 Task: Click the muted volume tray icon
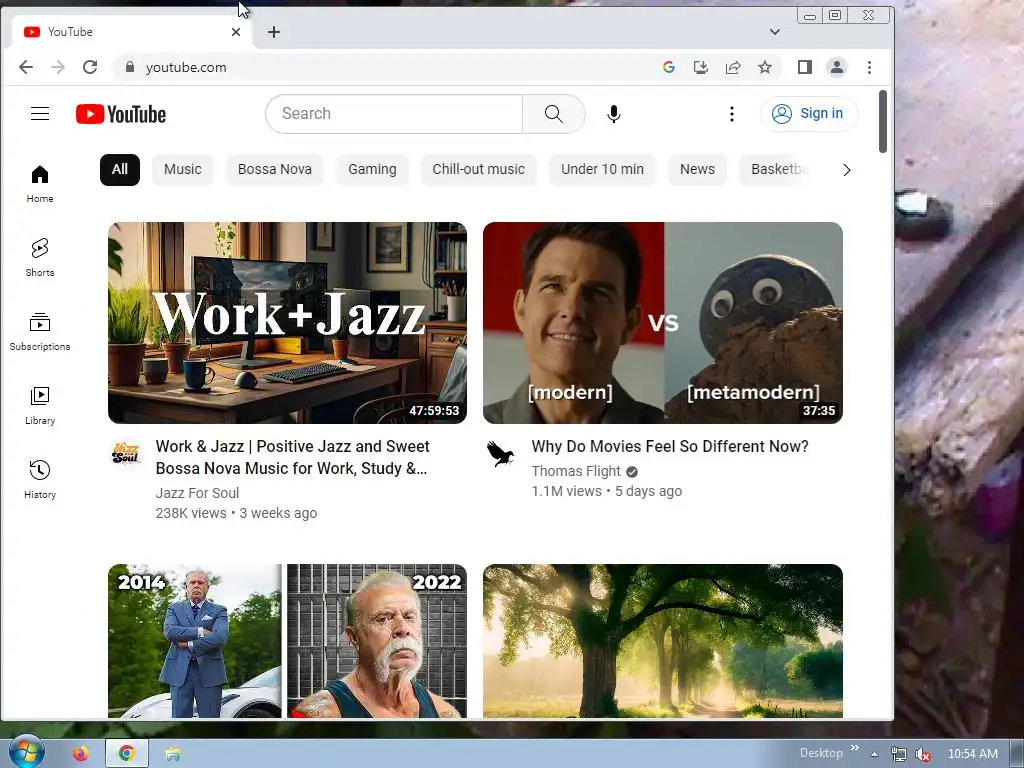pyautogui.click(x=923, y=754)
